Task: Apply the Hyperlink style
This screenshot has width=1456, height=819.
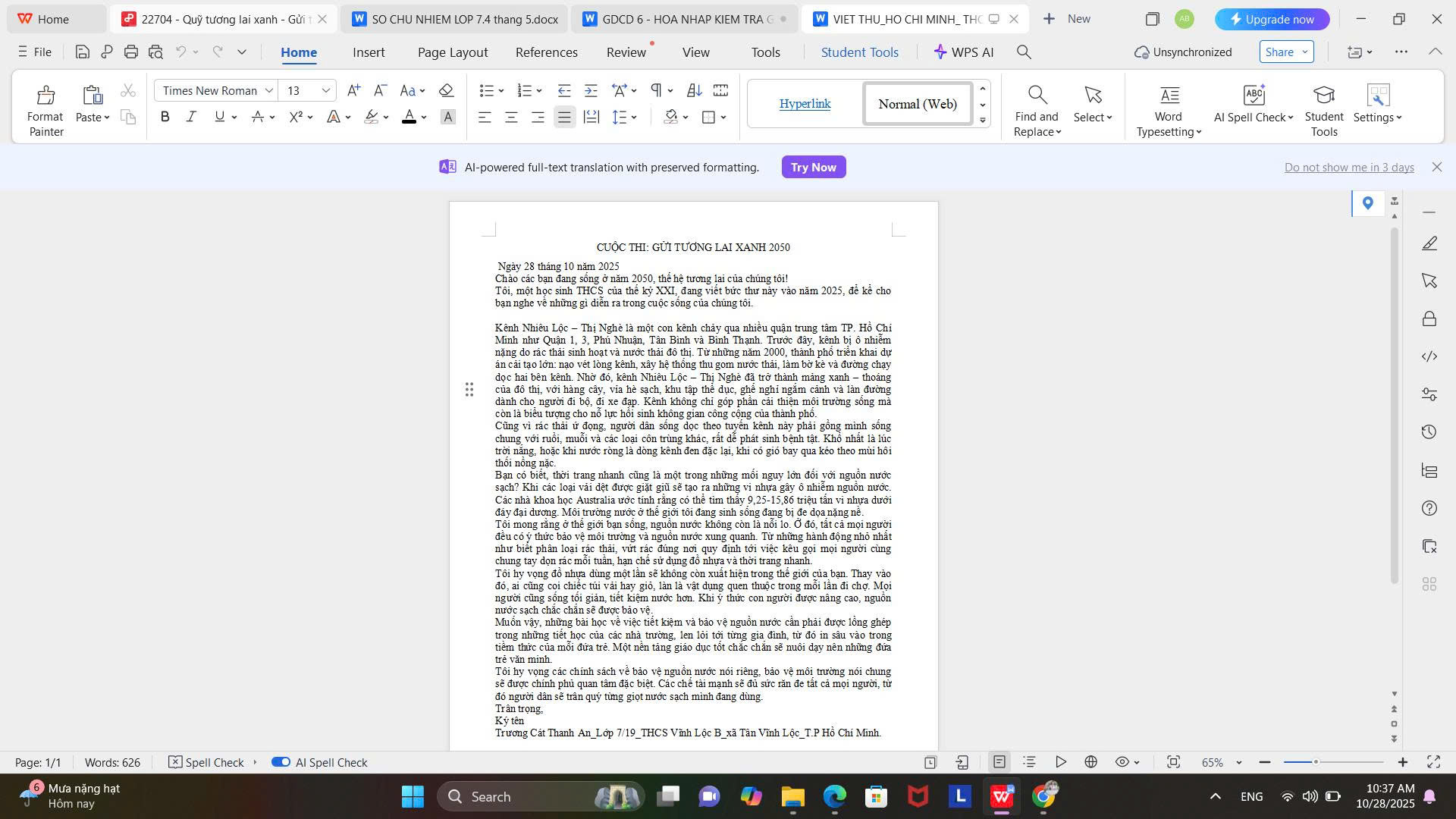Action: (805, 104)
